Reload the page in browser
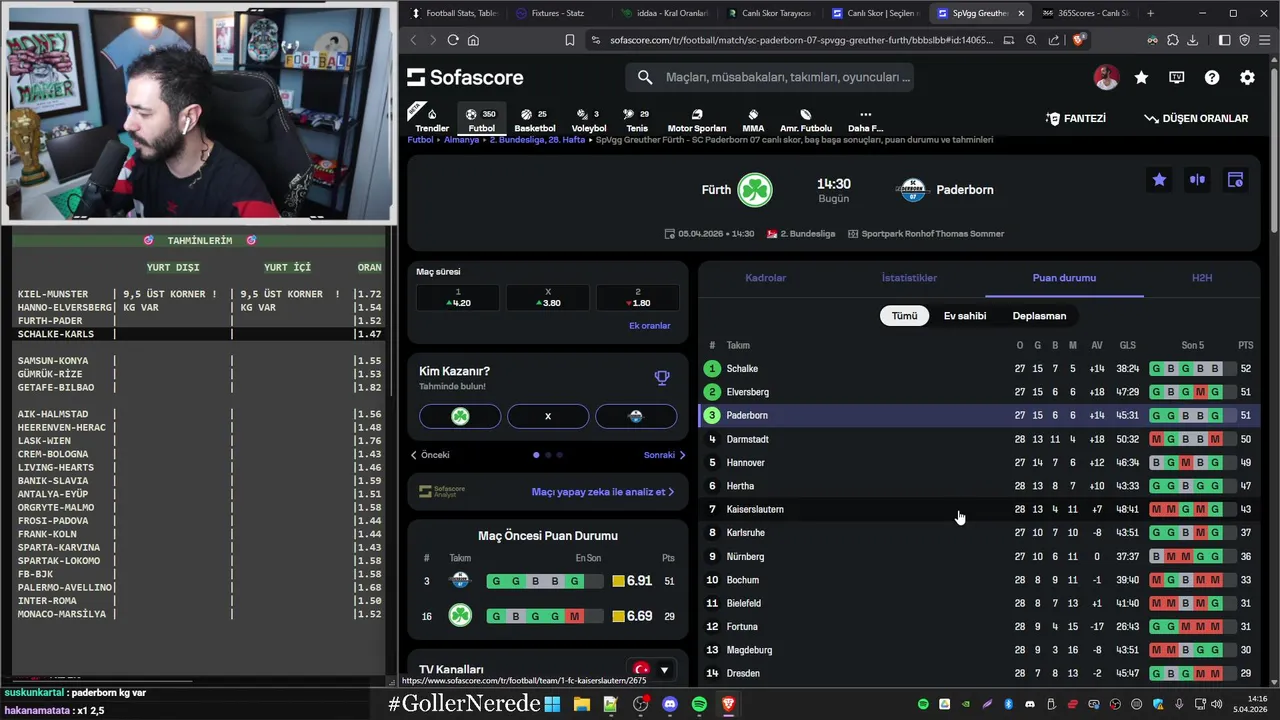The image size is (1280, 720). (x=453, y=40)
